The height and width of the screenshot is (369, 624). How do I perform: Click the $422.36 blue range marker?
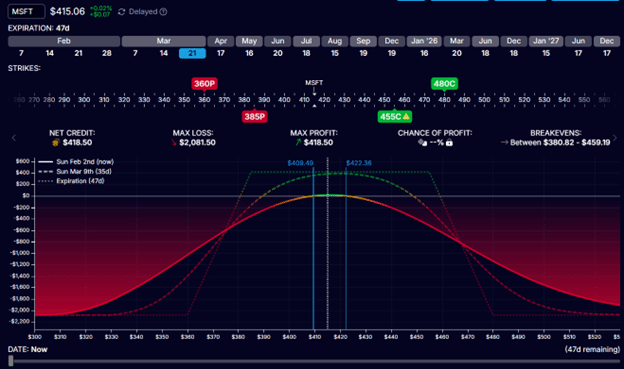[x=359, y=163]
